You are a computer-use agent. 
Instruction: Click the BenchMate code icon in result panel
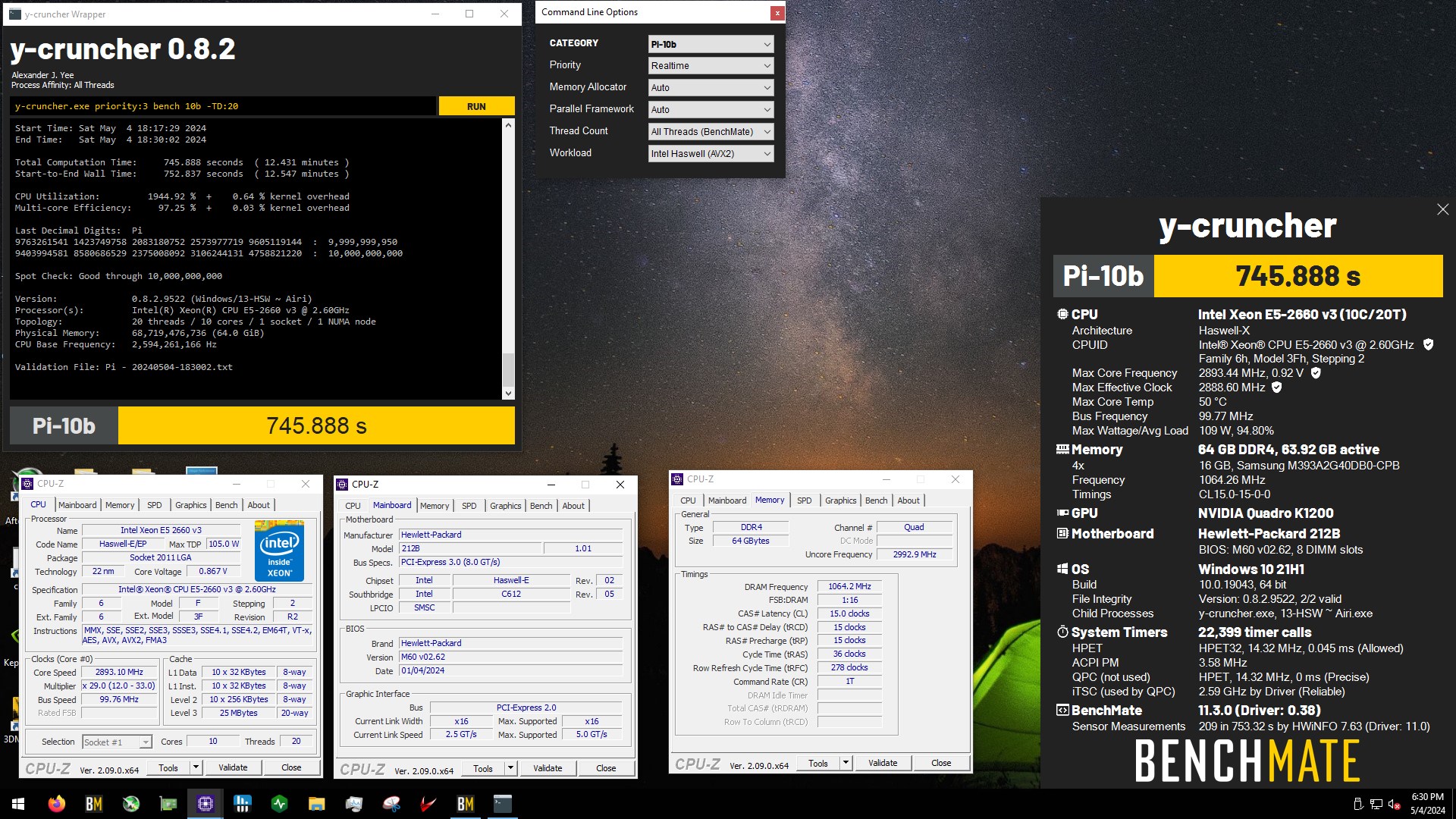point(1062,710)
